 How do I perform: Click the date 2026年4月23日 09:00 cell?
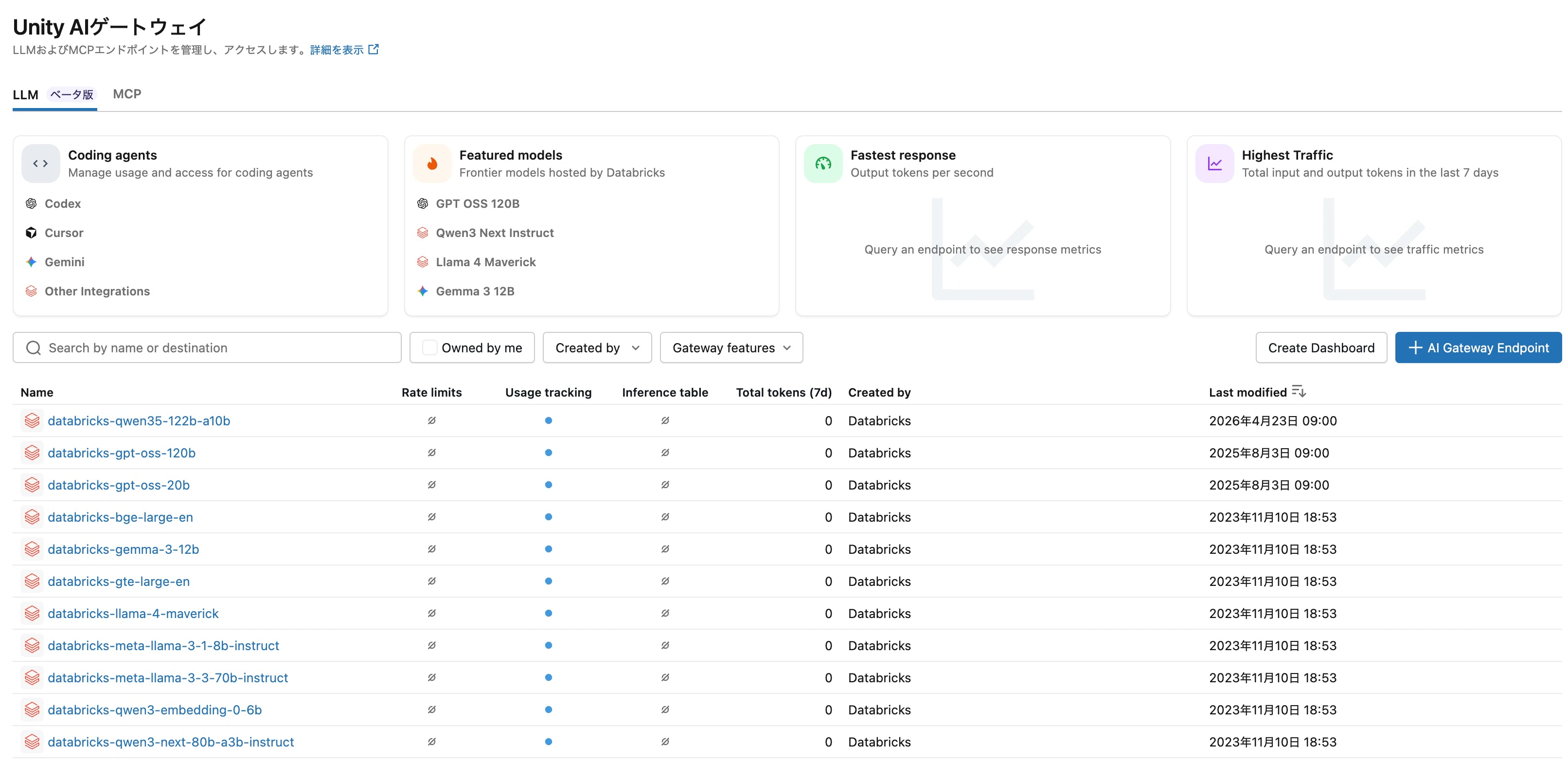[1273, 421]
